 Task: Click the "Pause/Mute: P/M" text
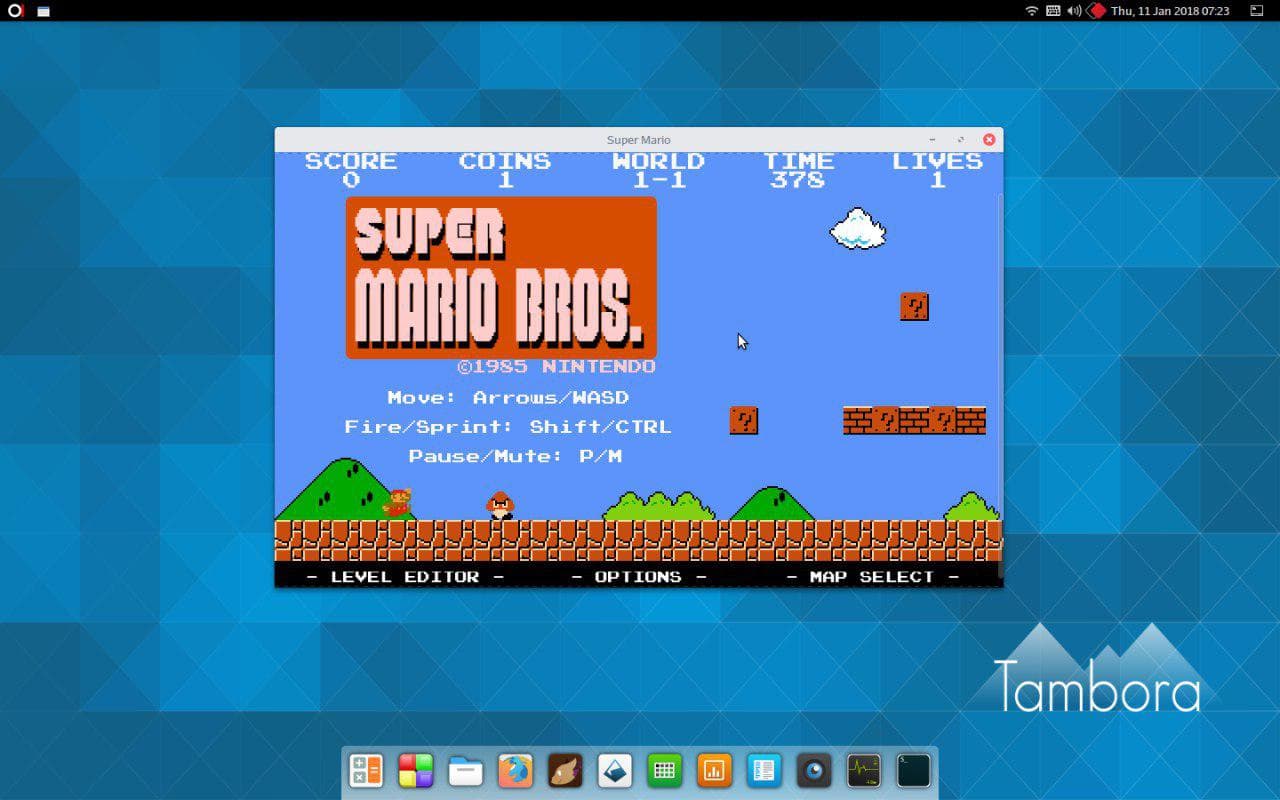515,456
